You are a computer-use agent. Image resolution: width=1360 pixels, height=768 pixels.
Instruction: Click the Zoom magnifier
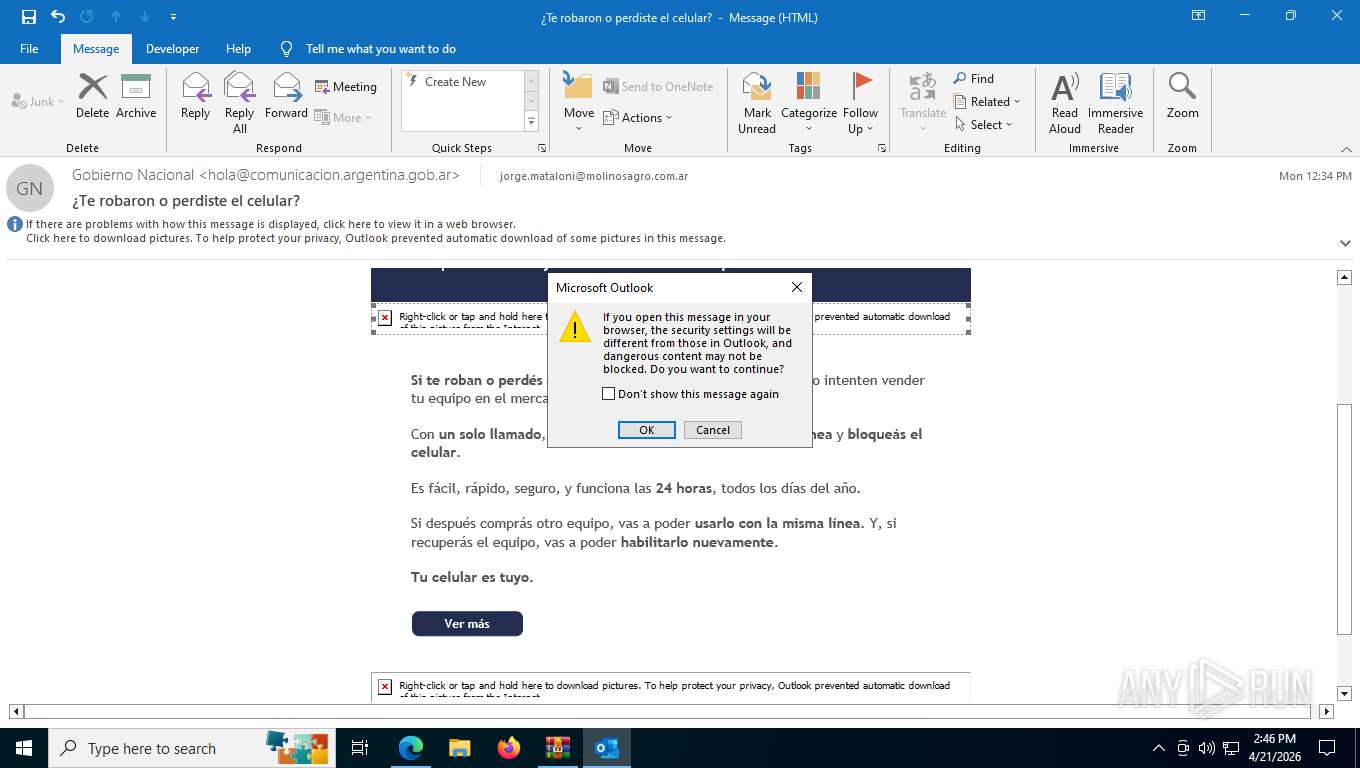[1182, 96]
